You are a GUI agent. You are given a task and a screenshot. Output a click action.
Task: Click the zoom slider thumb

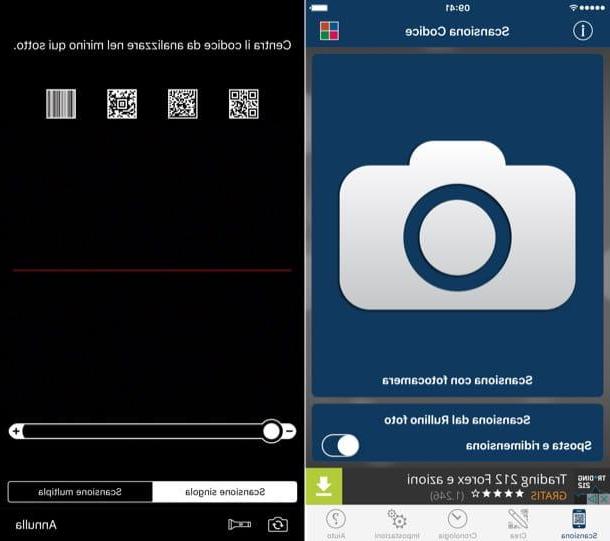point(272,431)
